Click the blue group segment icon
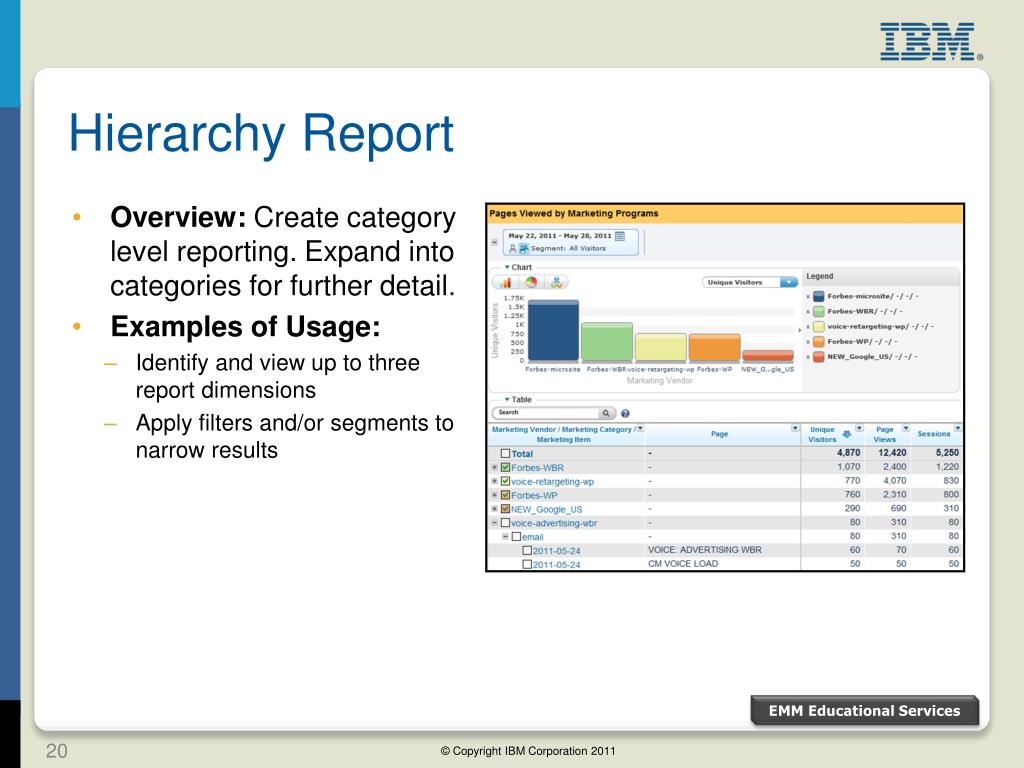Screen dimensions: 1024x768 click(524, 248)
